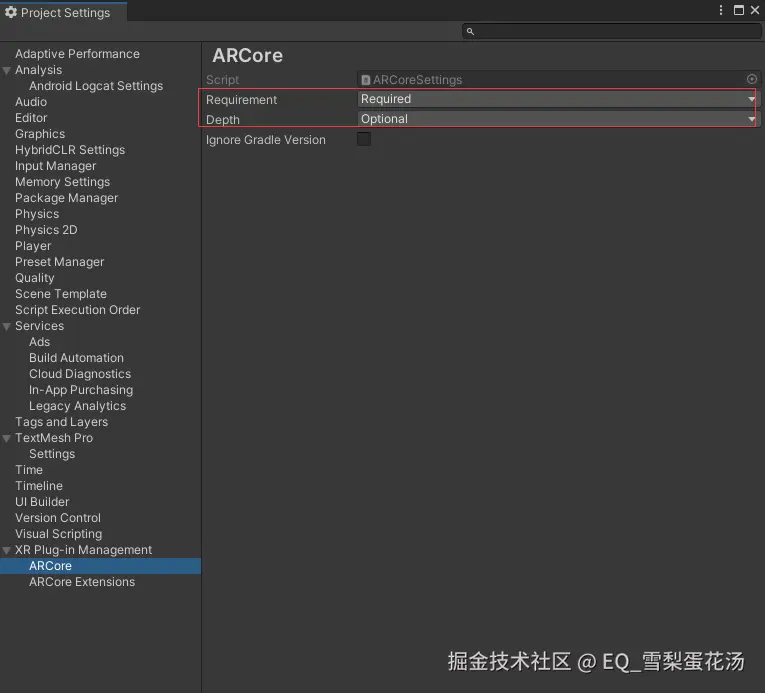Collapse the Services tree section

6,326
